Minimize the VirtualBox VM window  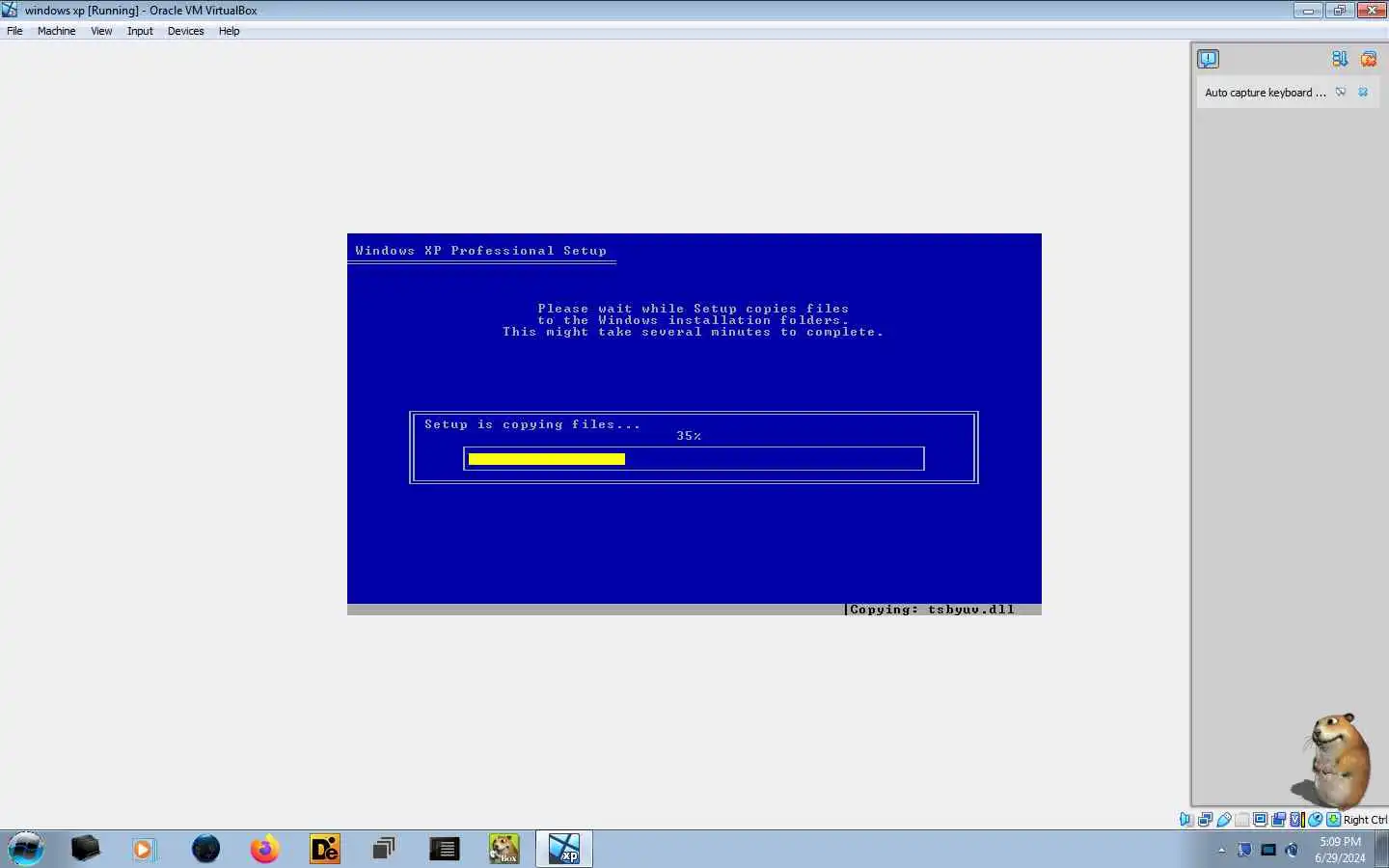(1308, 11)
